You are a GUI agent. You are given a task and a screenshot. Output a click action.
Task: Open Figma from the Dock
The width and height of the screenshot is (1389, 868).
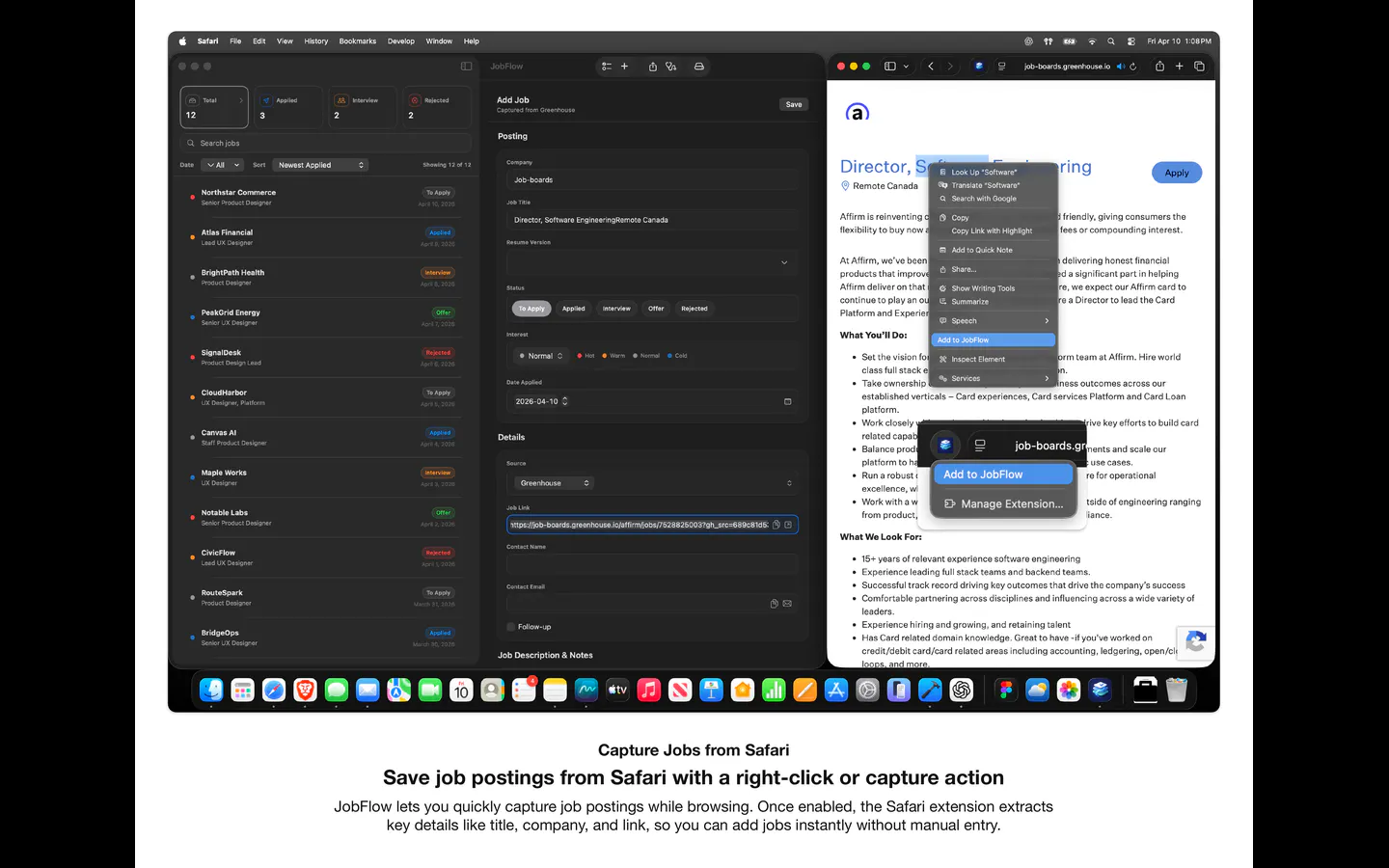pyautogui.click(x=1007, y=690)
